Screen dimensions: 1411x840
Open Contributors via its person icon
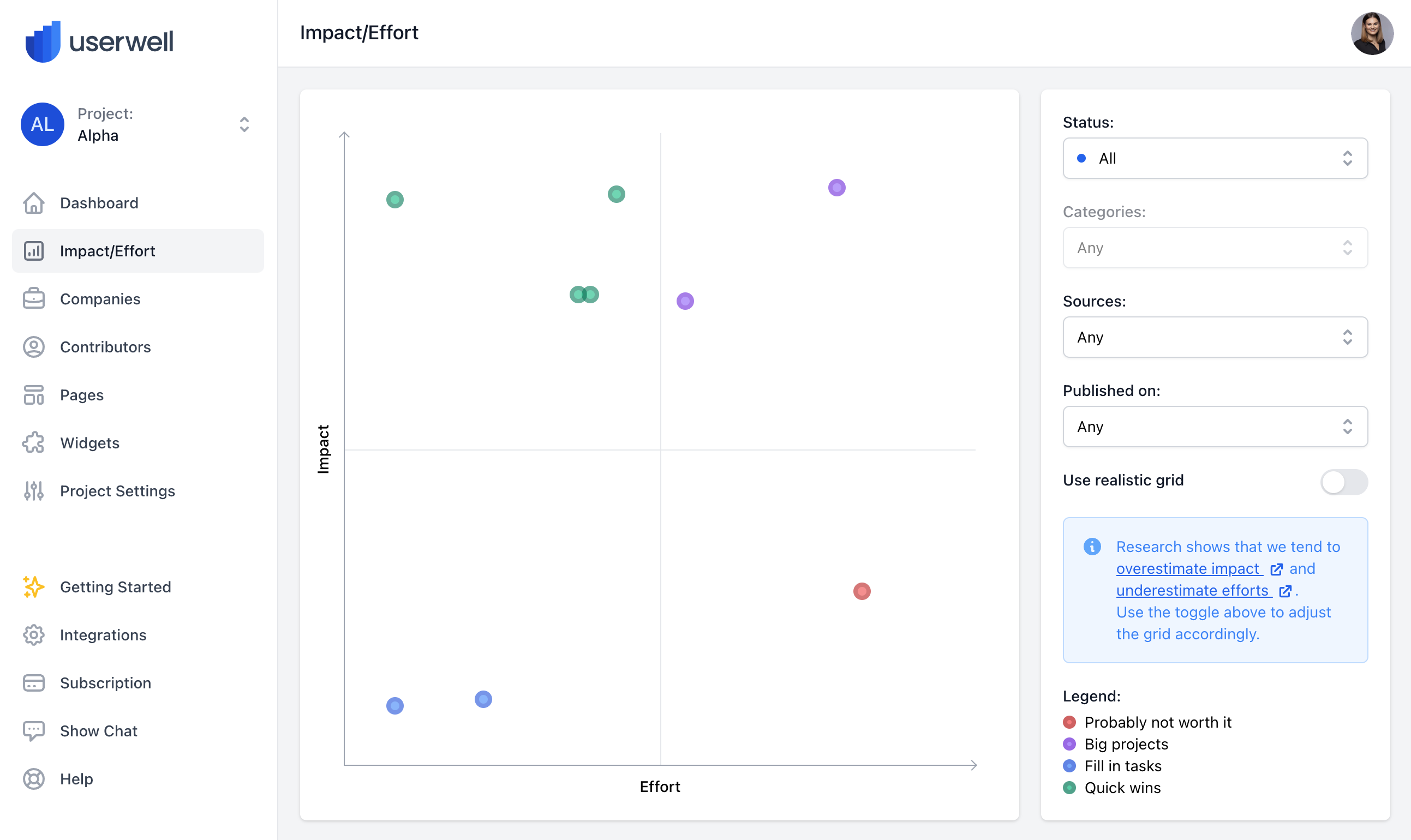tap(33, 347)
